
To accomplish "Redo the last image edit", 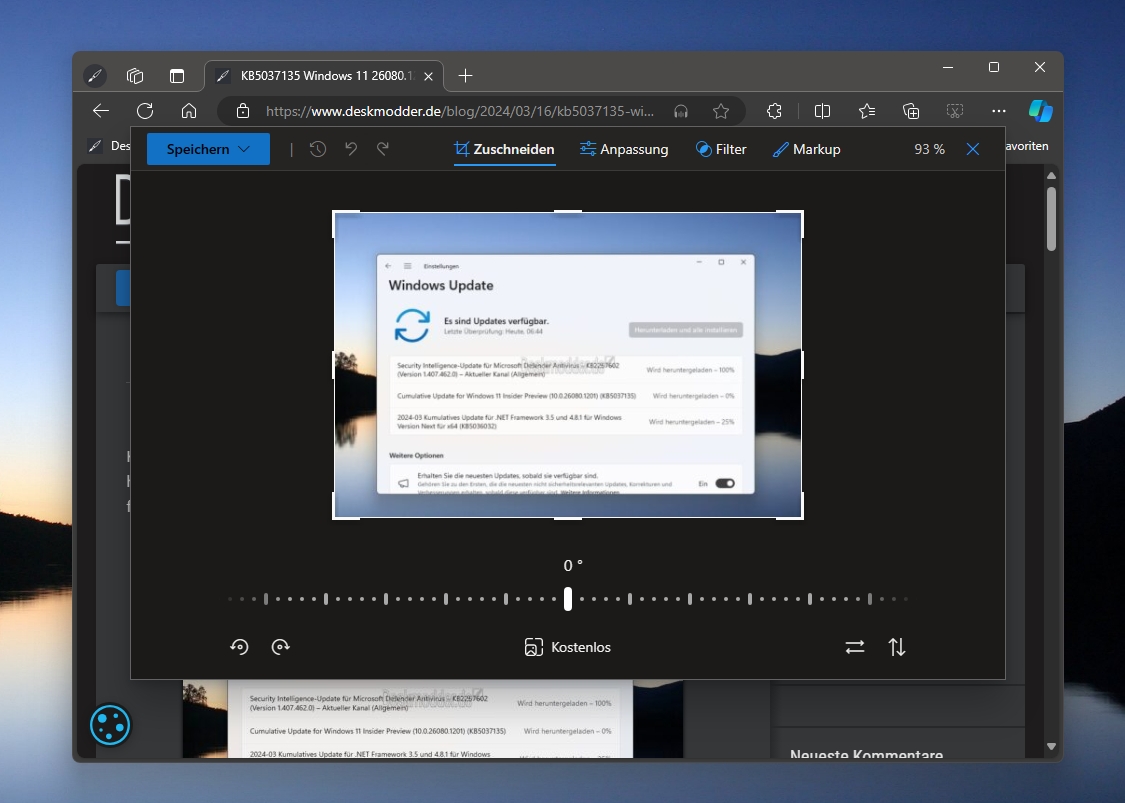I will click(x=383, y=149).
